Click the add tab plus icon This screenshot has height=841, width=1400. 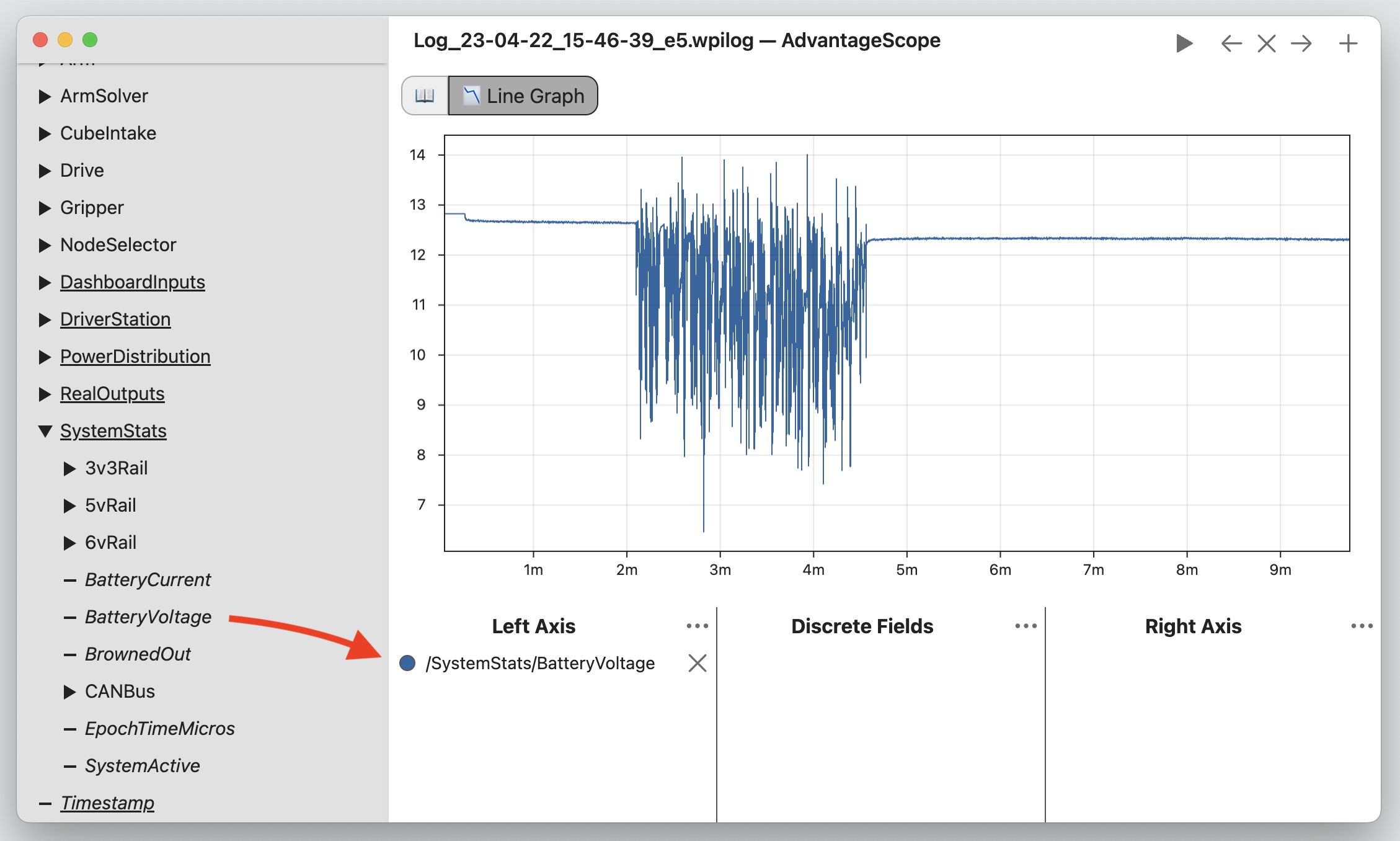1348,43
